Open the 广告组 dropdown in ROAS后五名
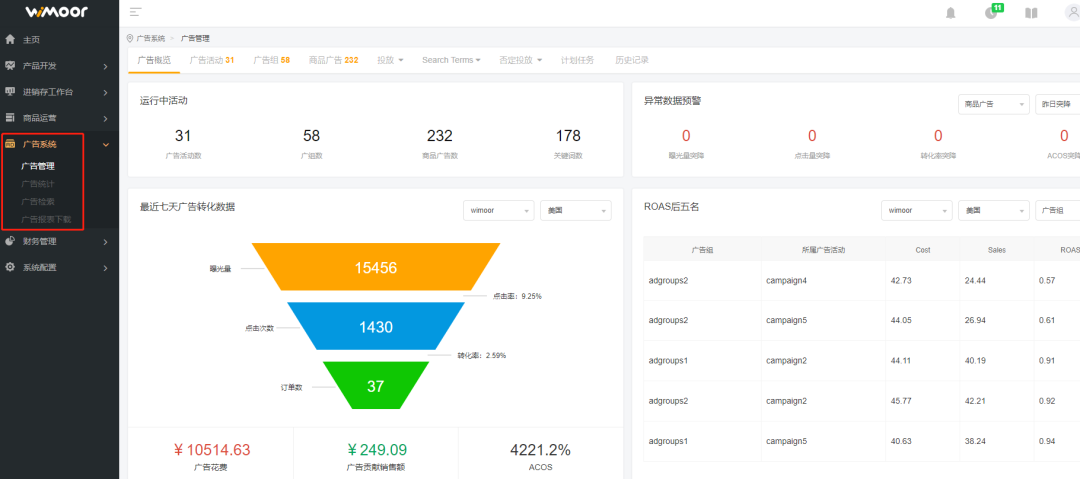The image size is (1080, 479). click(x=1057, y=210)
